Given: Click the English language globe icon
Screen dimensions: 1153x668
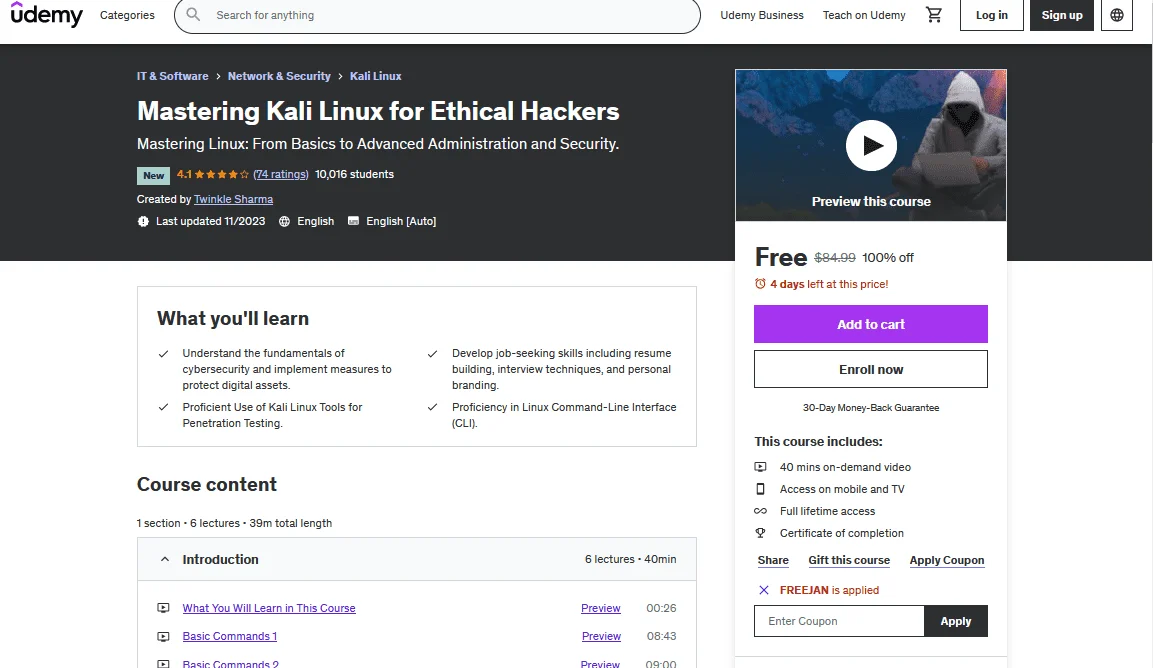Looking at the screenshot, I should point(285,221).
